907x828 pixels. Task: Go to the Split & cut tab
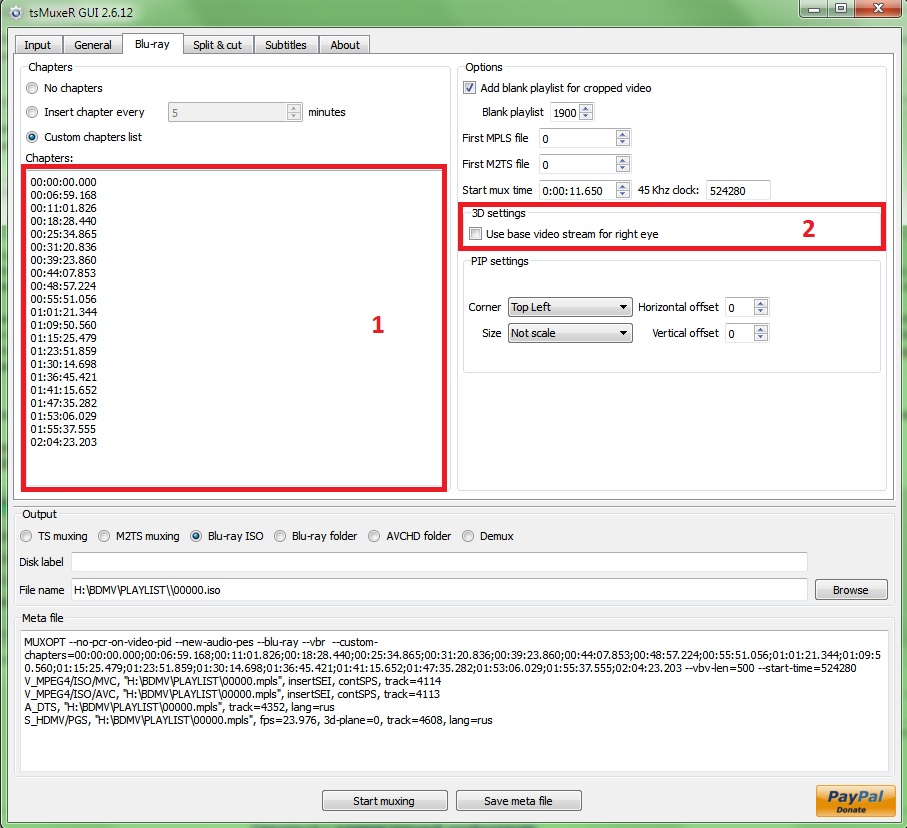click(x=217, y=45)
